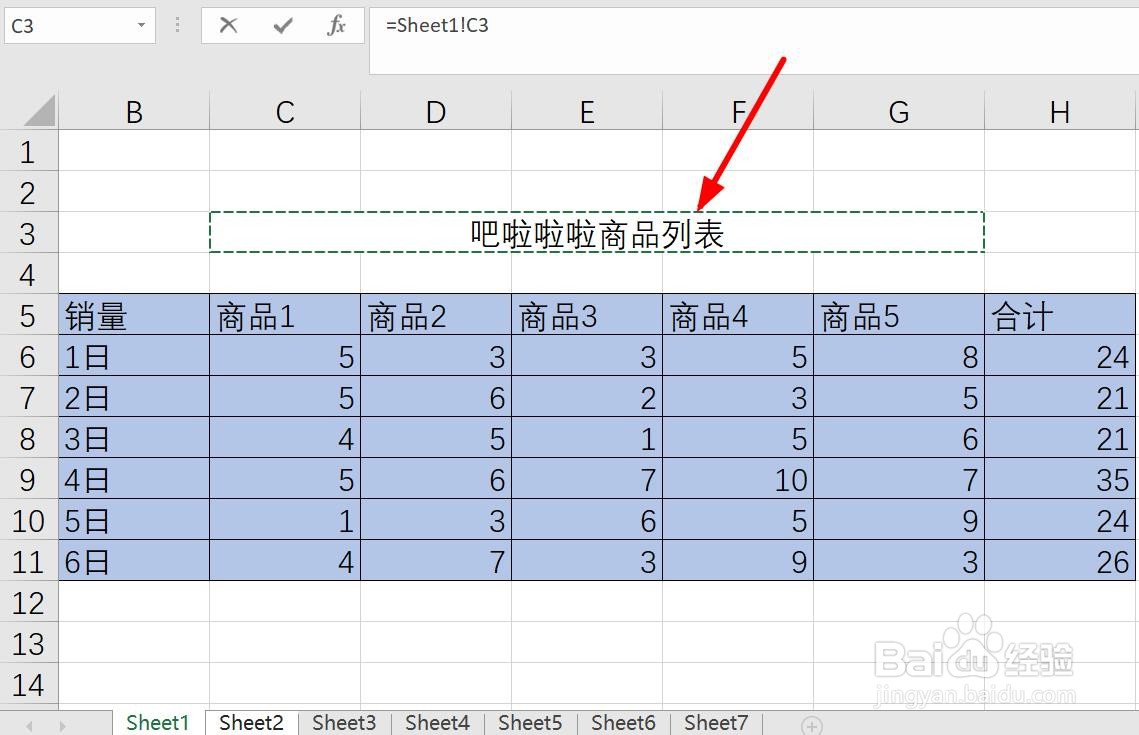Viewport: 1139px width, 735px height.
Task: Click the Insert Function fx icon
Action: [x=334, y=26]
